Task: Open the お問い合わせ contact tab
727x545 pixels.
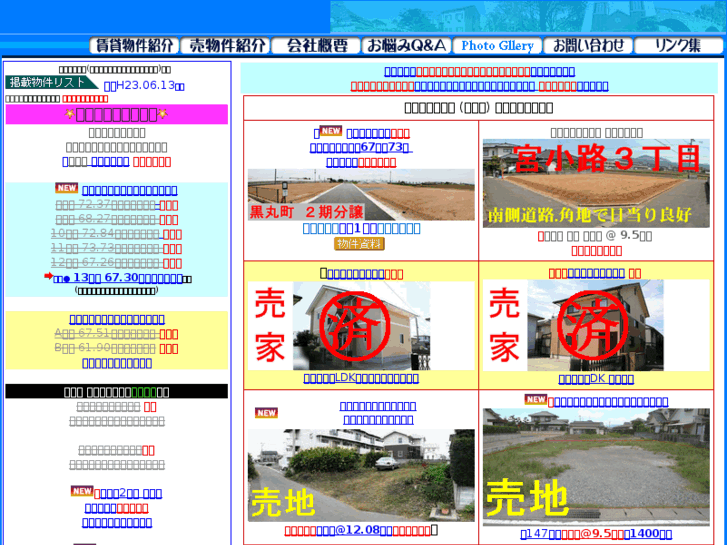Action: pyautogui.click(x=588, y=45)
